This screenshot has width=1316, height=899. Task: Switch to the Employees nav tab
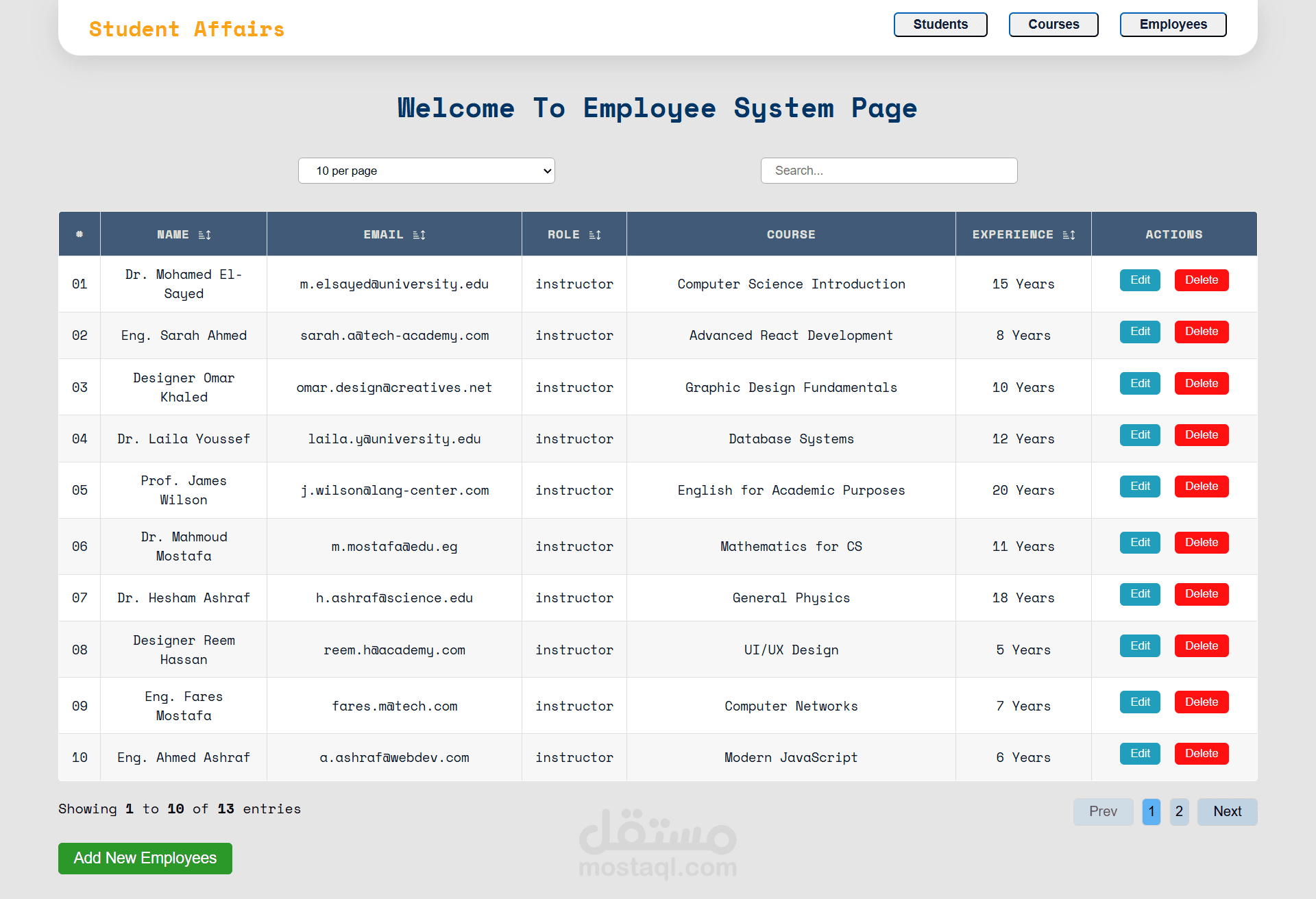(x=1173, y=25)
